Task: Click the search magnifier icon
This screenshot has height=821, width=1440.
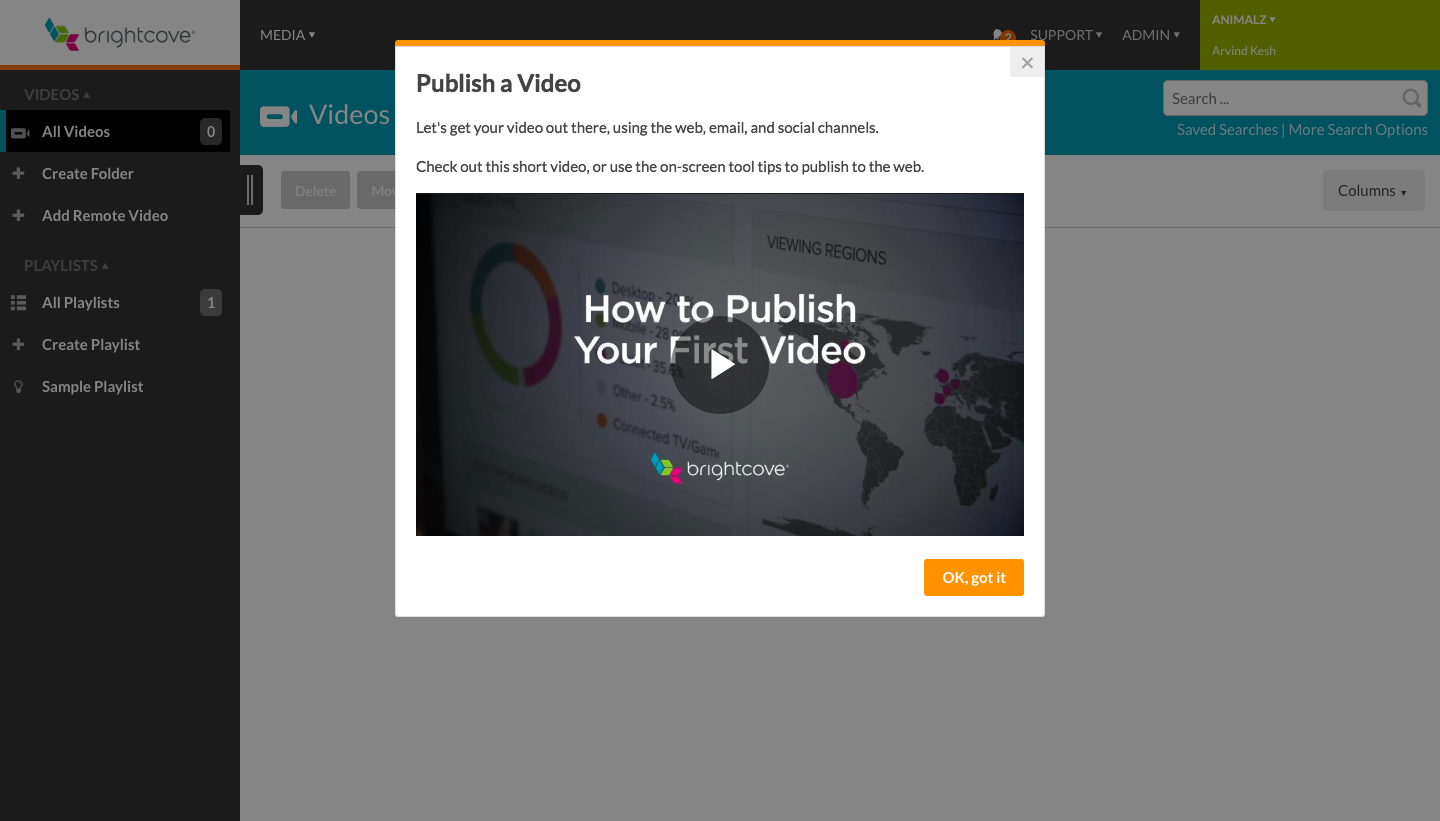Action: [x=1411, y=98]
